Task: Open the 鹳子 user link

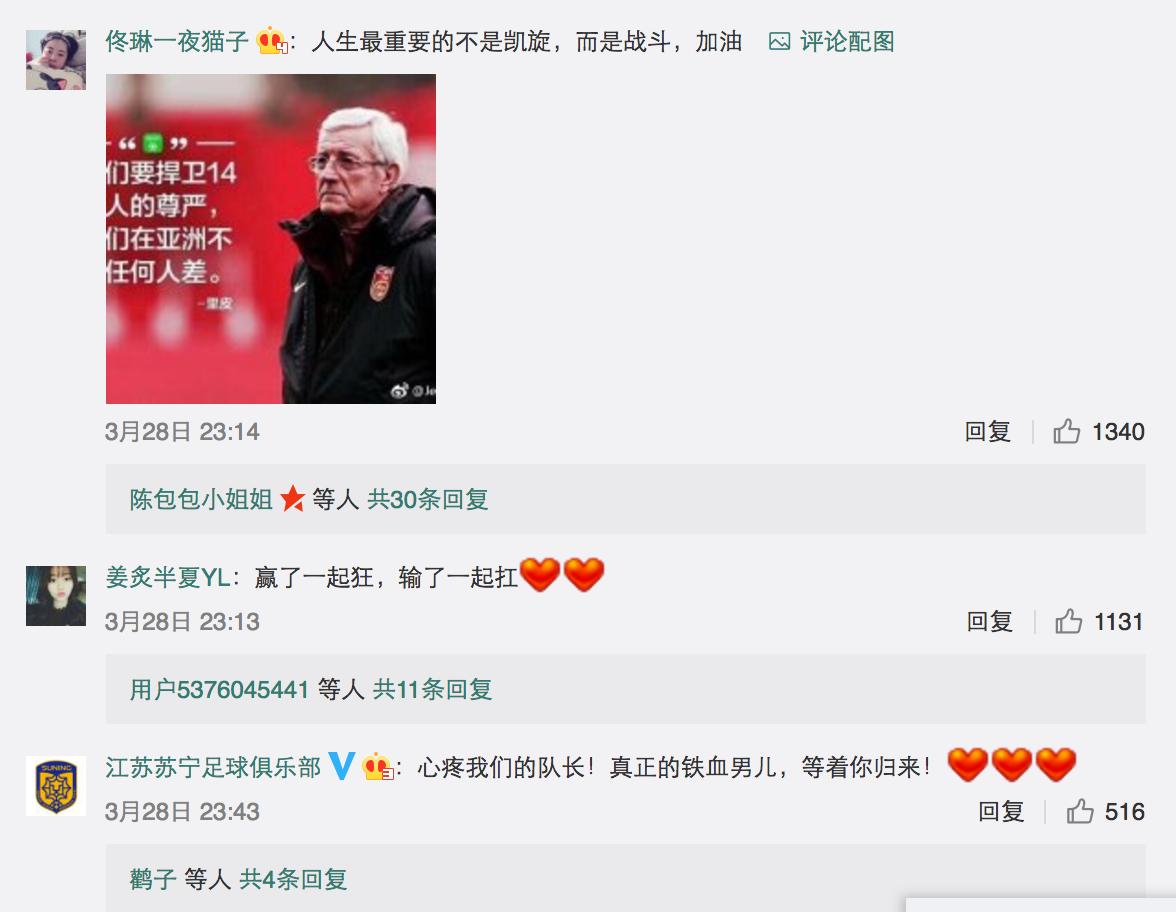Action: pyautogui.click(x=153, y=878)
